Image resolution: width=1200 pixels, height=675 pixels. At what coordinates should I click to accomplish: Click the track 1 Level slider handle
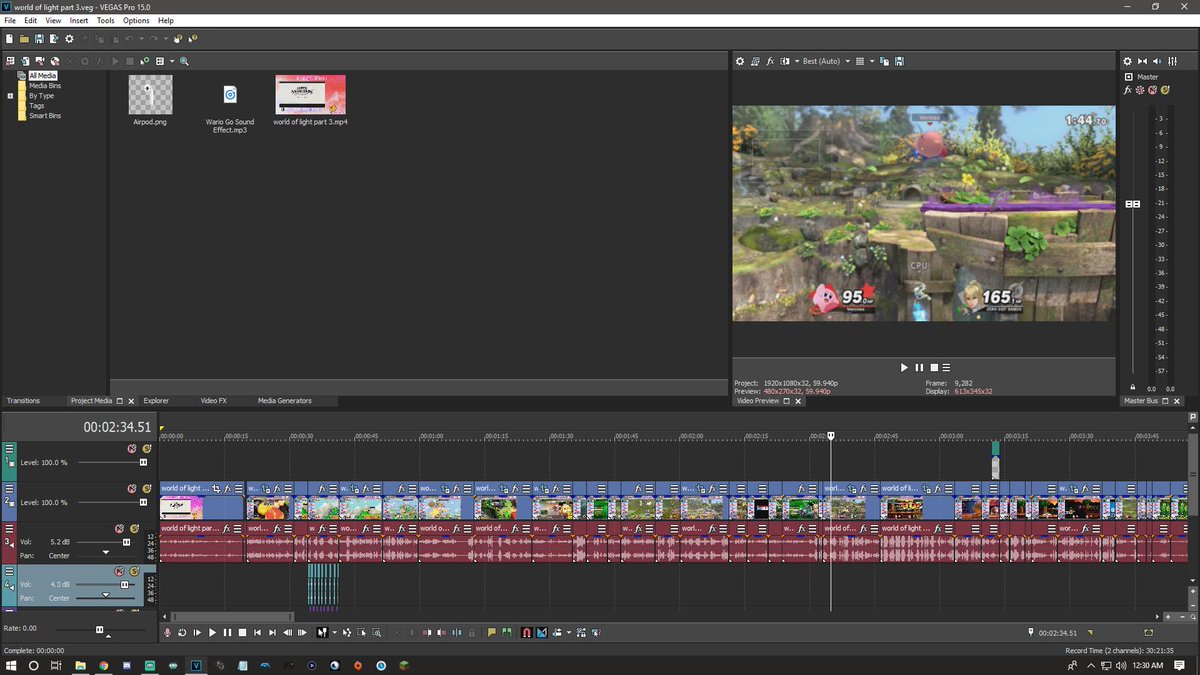[x=143, y=462]
